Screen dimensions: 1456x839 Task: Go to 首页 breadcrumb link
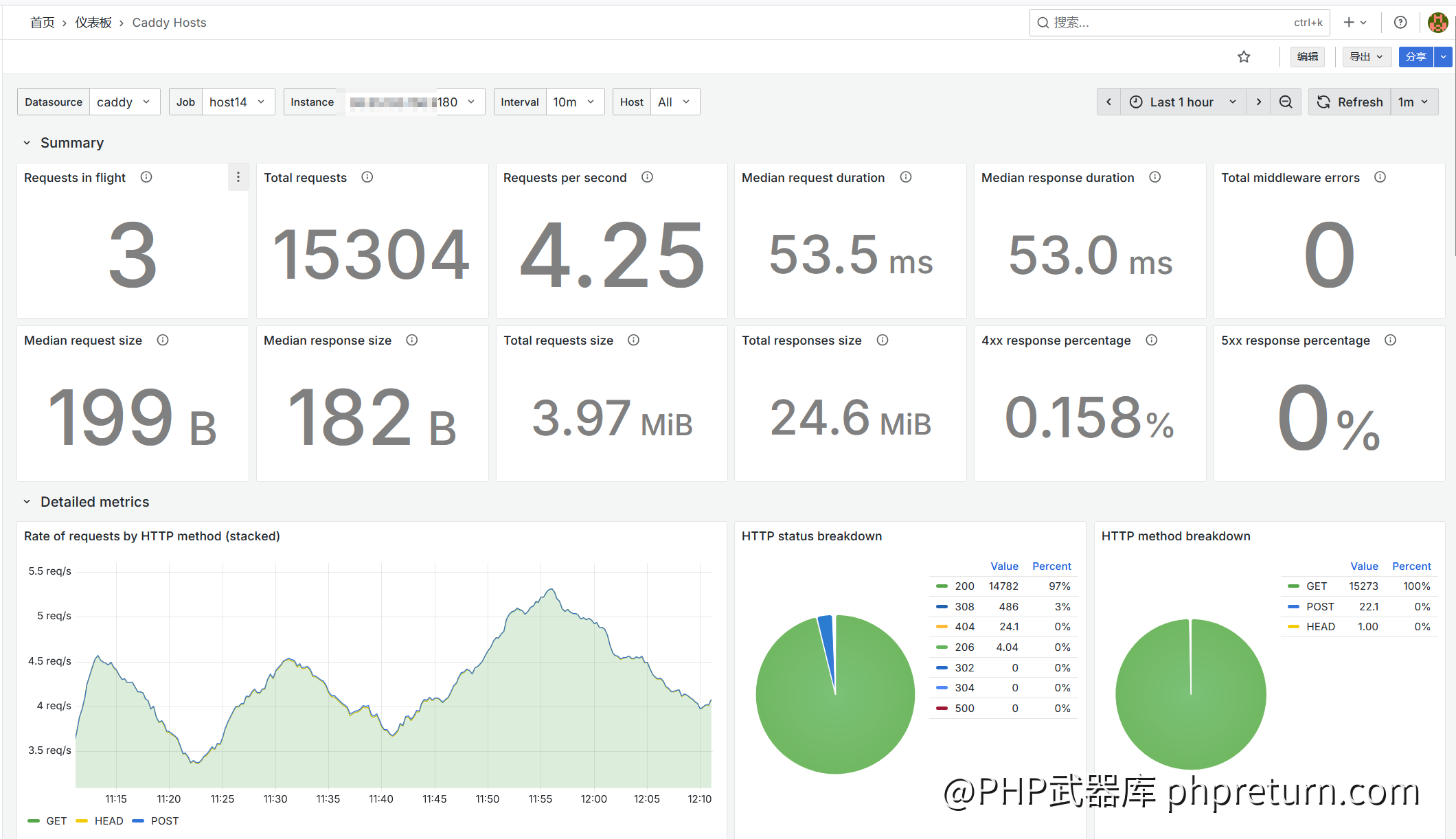(42, 23)
